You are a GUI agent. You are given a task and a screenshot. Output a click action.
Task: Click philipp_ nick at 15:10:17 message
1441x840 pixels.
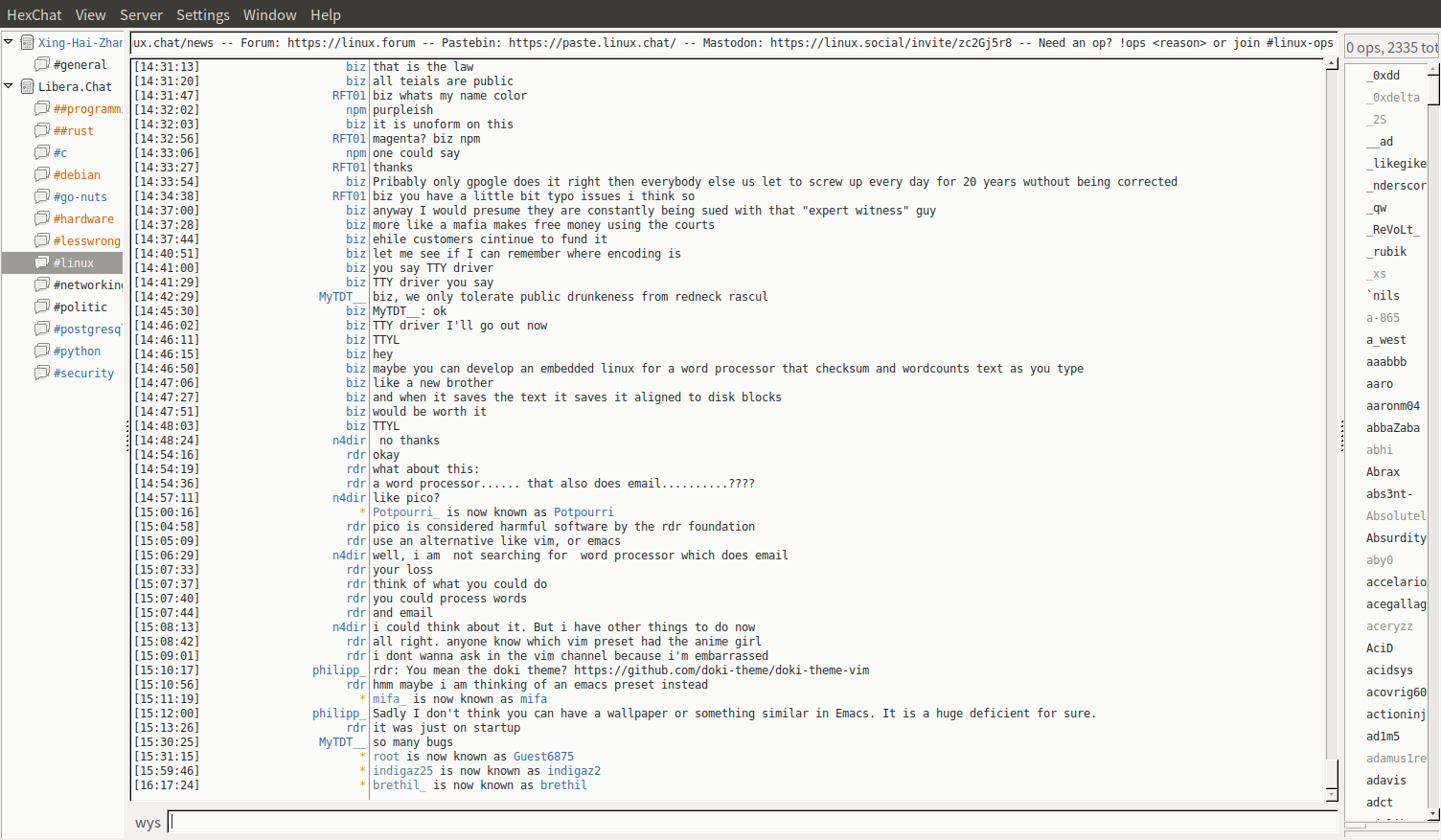[339, 670]
